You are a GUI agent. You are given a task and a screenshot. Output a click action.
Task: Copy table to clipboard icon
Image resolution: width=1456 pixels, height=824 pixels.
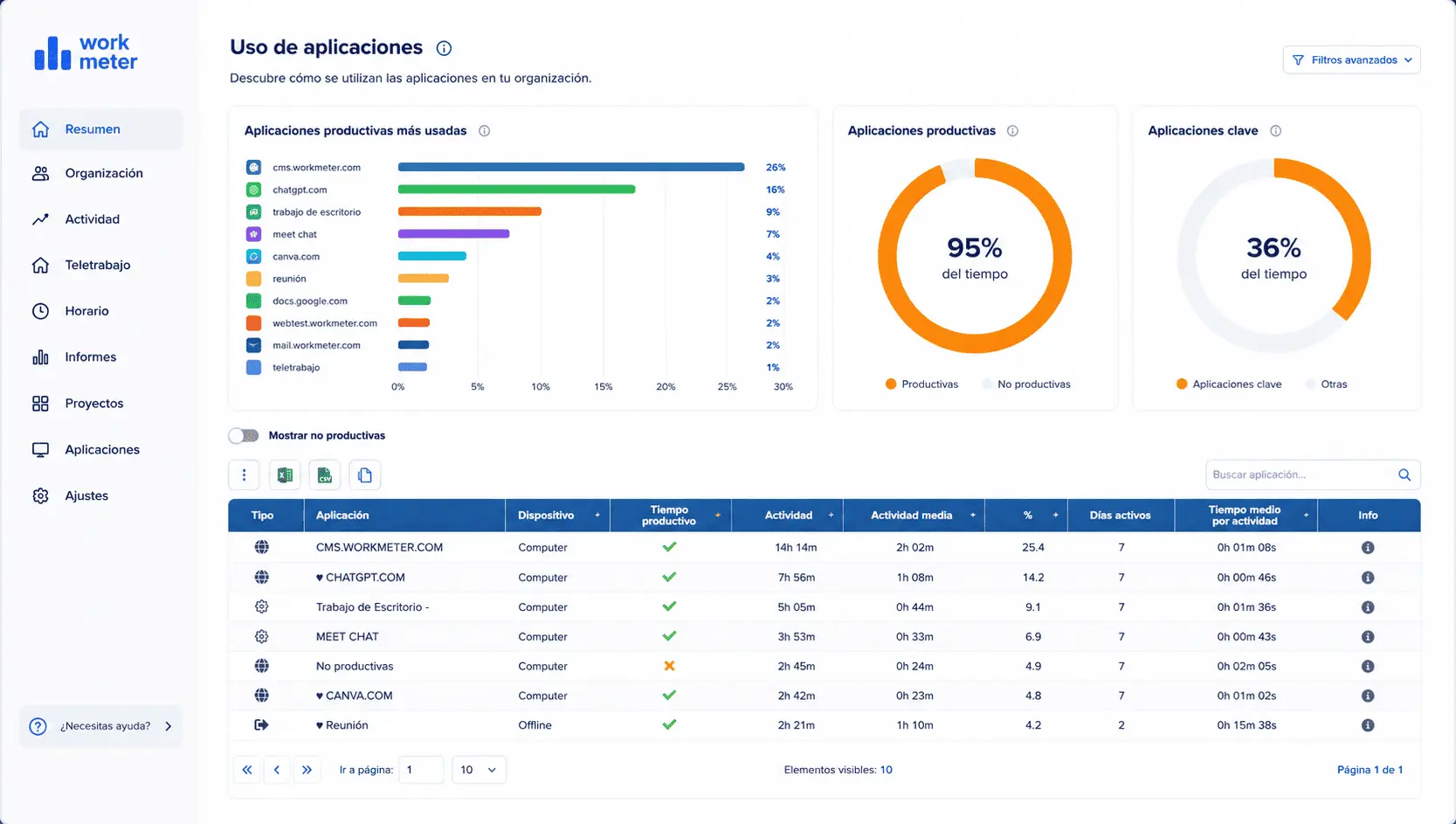365,475
